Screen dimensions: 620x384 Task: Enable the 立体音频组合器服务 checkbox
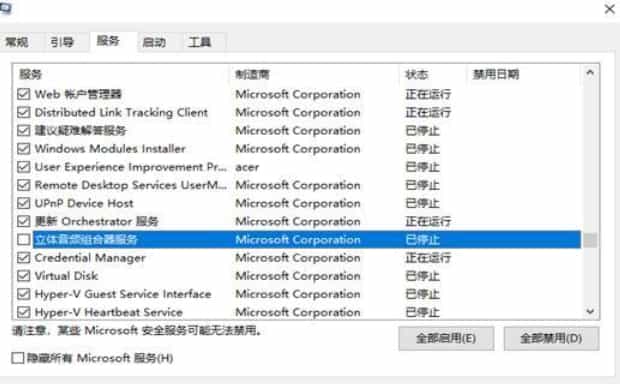24,239
